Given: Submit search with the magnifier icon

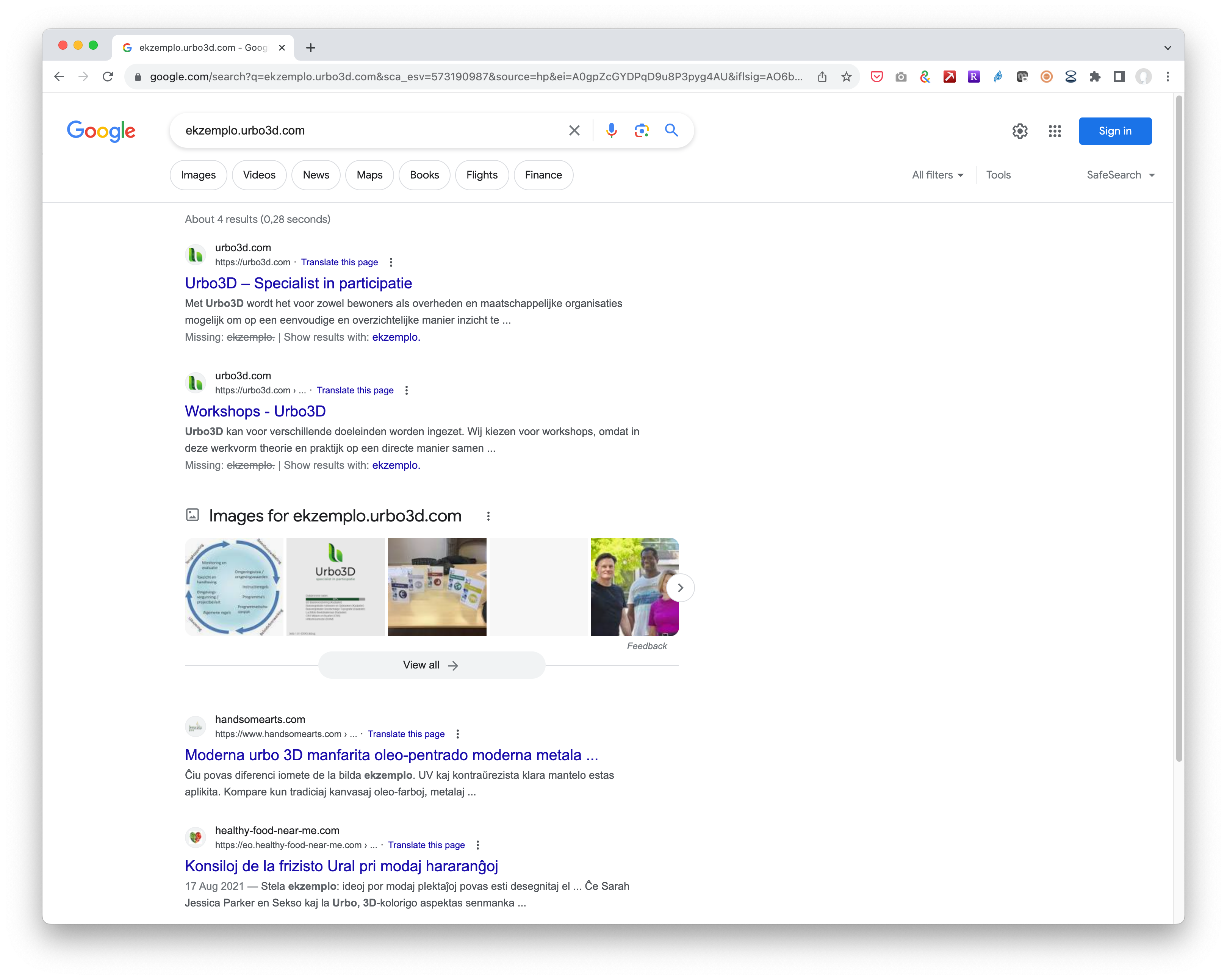Looking at the screenshot, I should coord(671,130).
